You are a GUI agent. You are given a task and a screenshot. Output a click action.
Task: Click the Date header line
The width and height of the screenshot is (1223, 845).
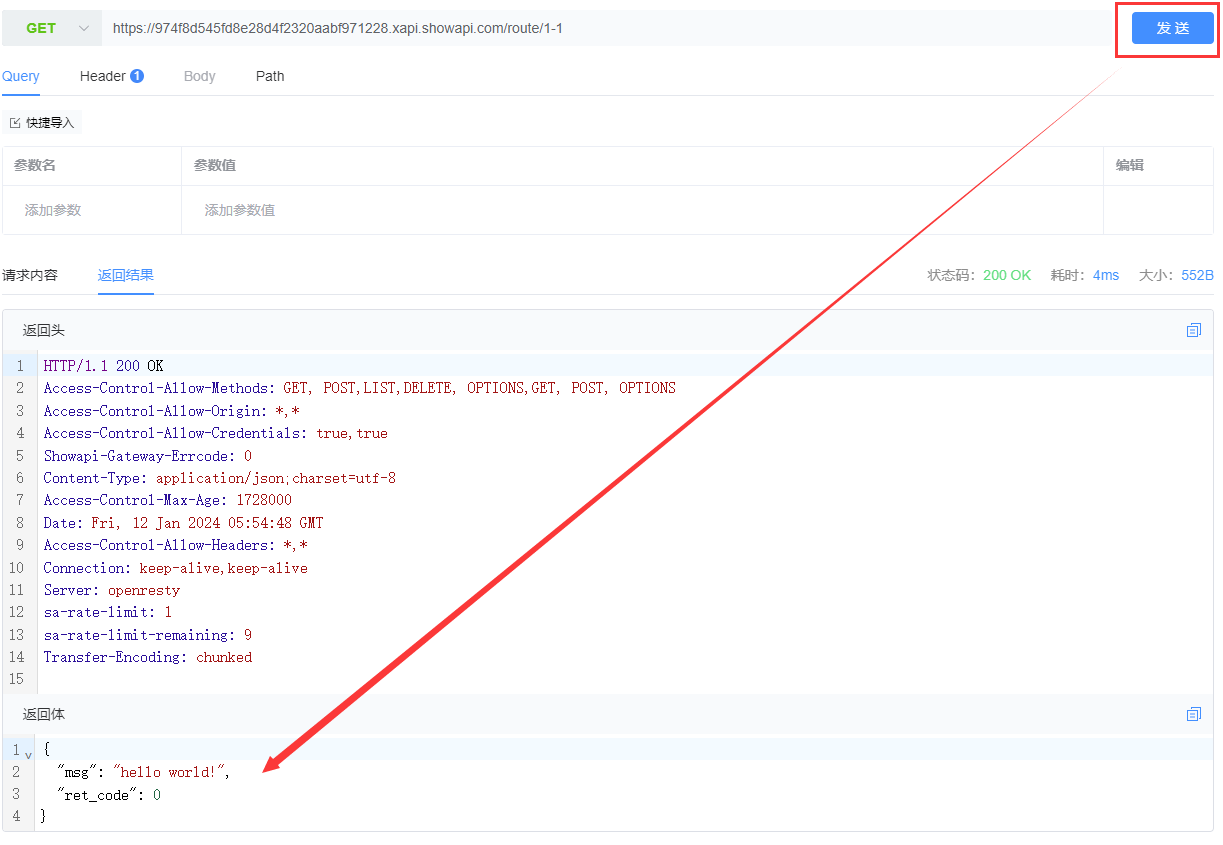[183, 523]
